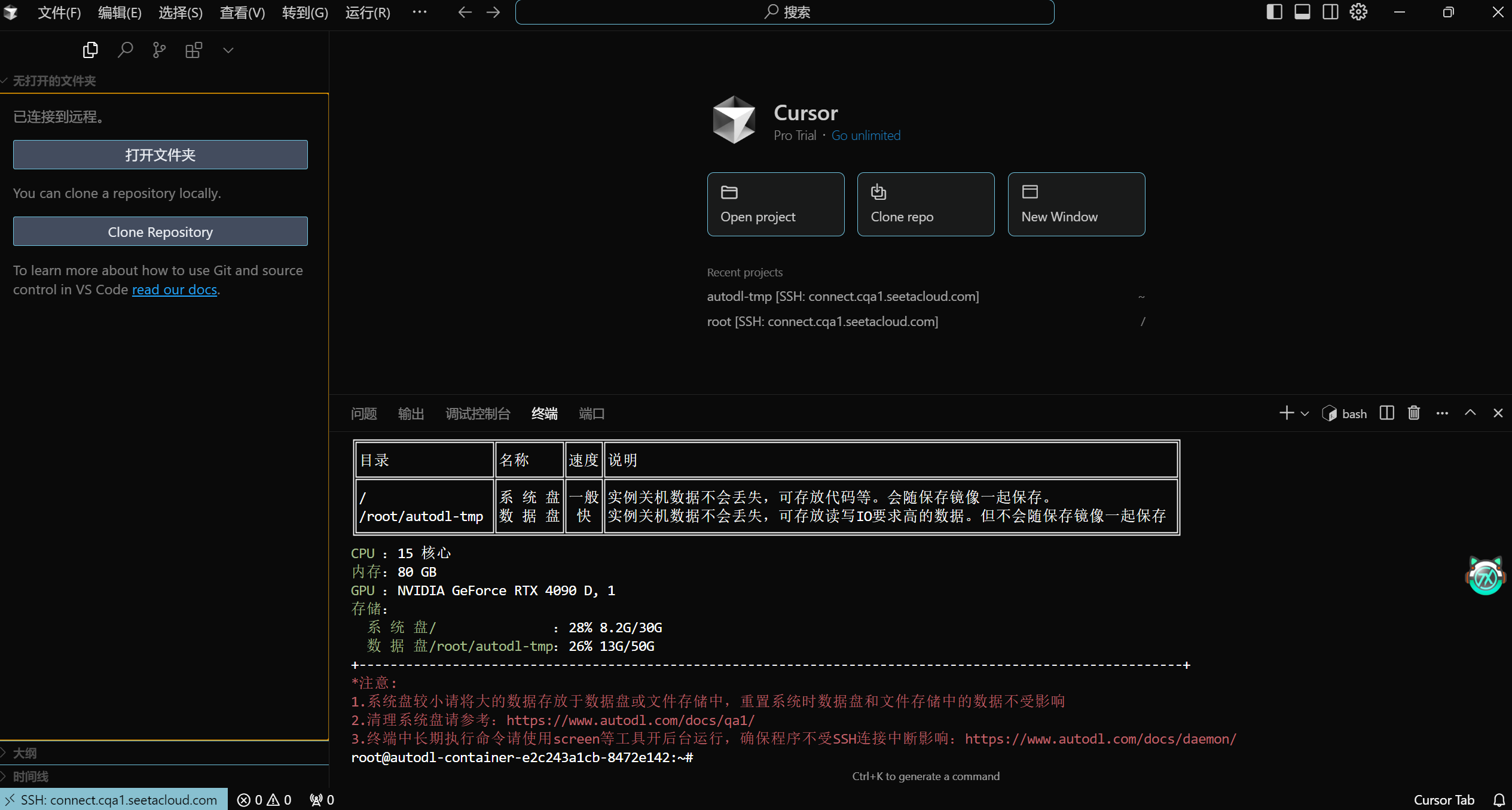The image size is (1512, 810).
Task: Split the terminal pane
Action: click(x=1386, y=413)
